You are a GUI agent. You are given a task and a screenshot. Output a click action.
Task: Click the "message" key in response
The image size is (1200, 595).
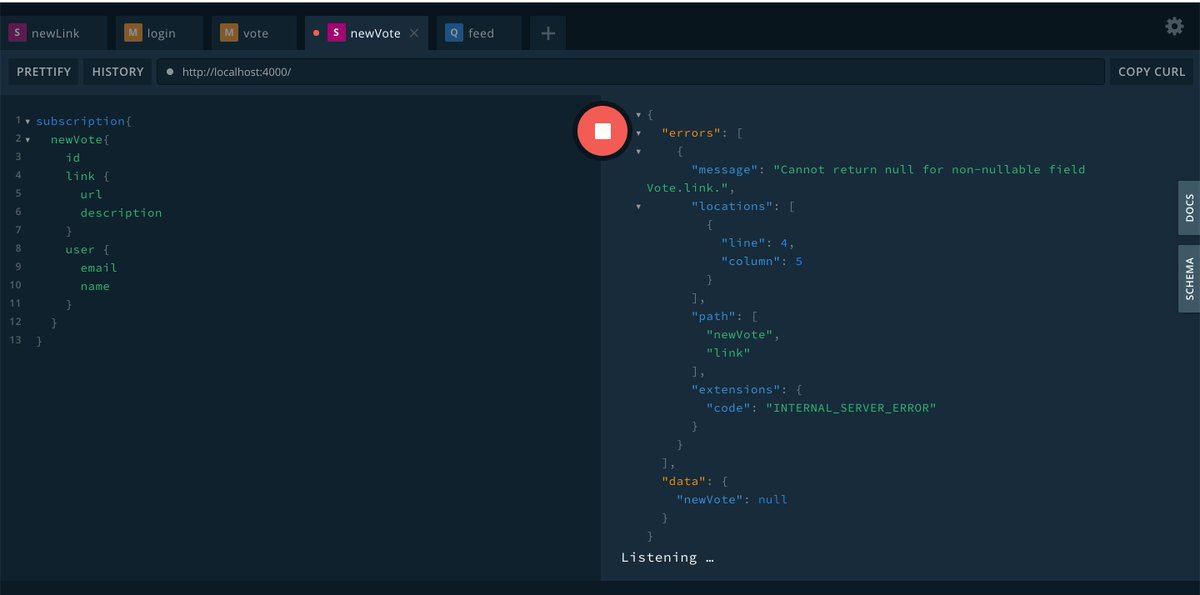724,170
